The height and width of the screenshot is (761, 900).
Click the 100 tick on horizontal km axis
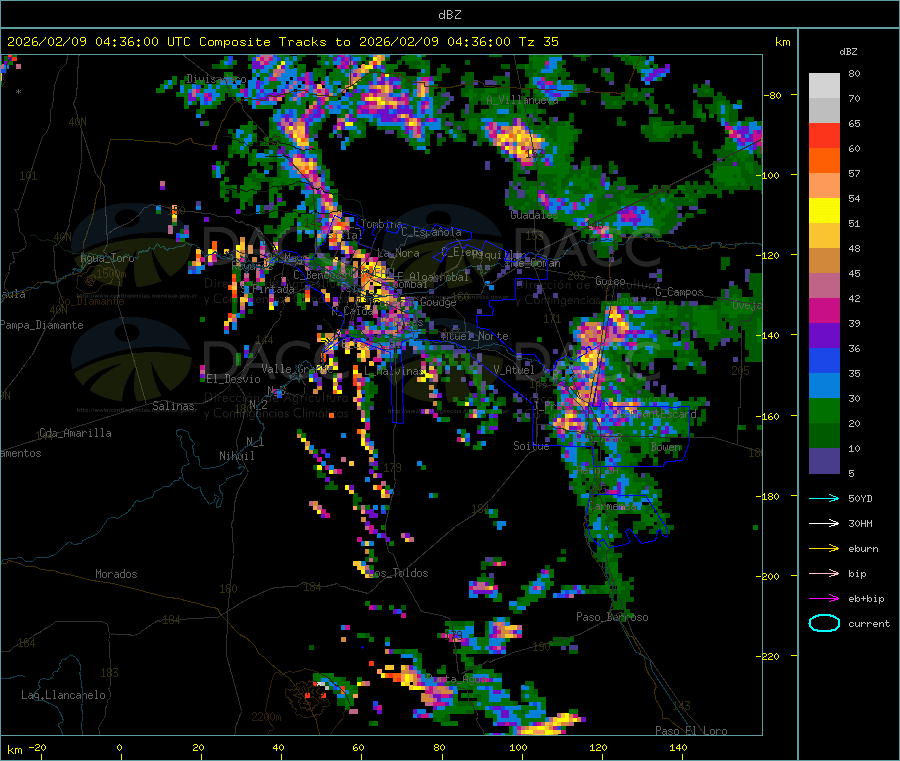518,747
